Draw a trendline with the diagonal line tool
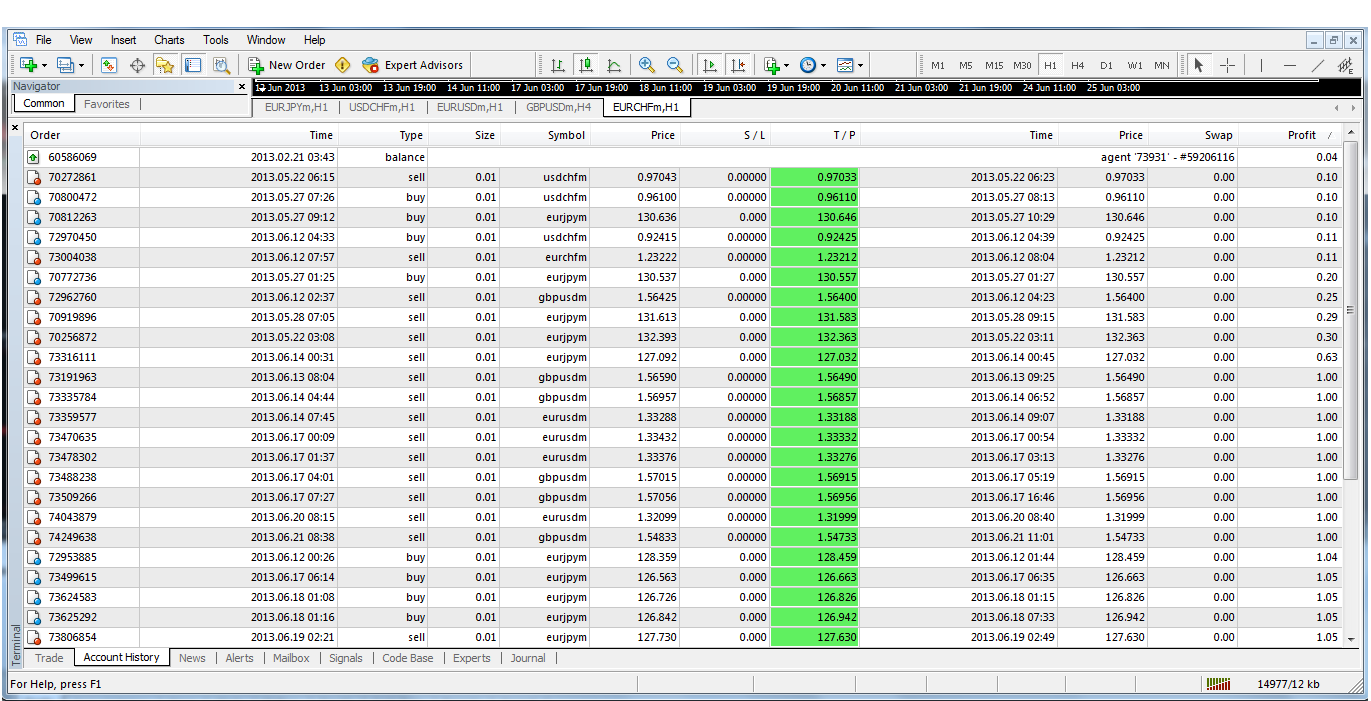This screenshot has height=701, width=1371. 1318,65
